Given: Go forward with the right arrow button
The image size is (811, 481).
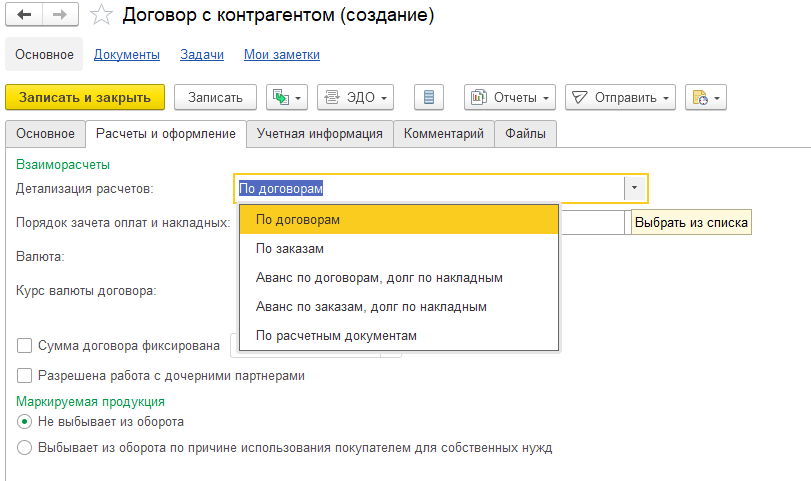Looking at the screenshot, I should click(60, 14).
